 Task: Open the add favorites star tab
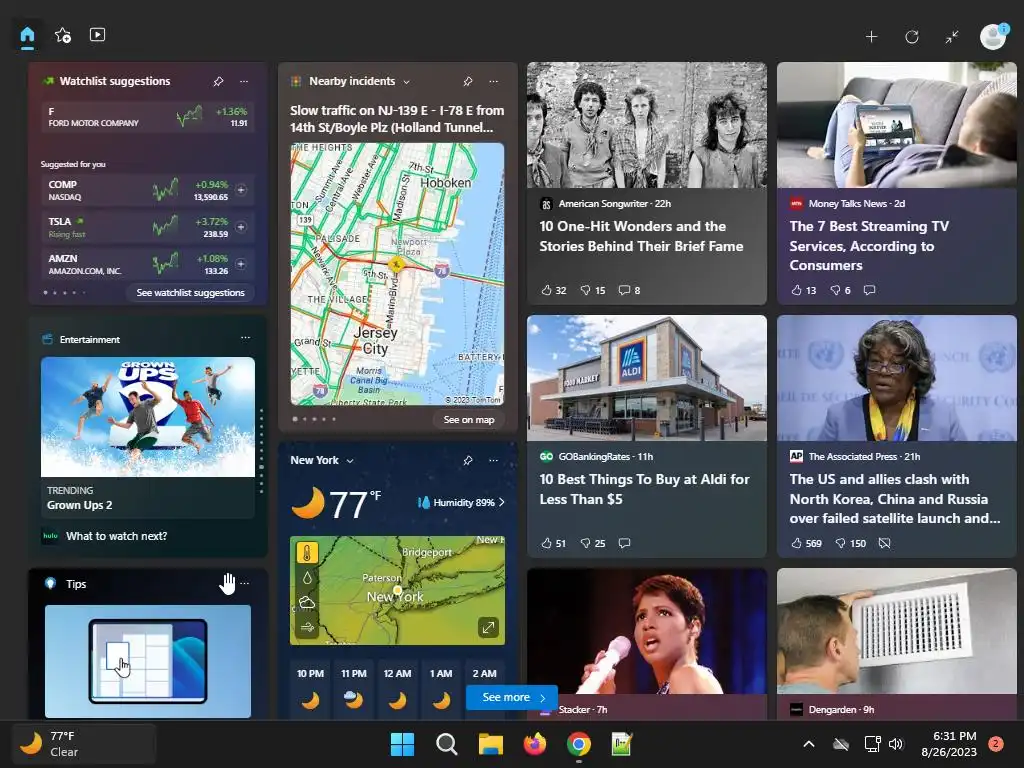point(63,35)
